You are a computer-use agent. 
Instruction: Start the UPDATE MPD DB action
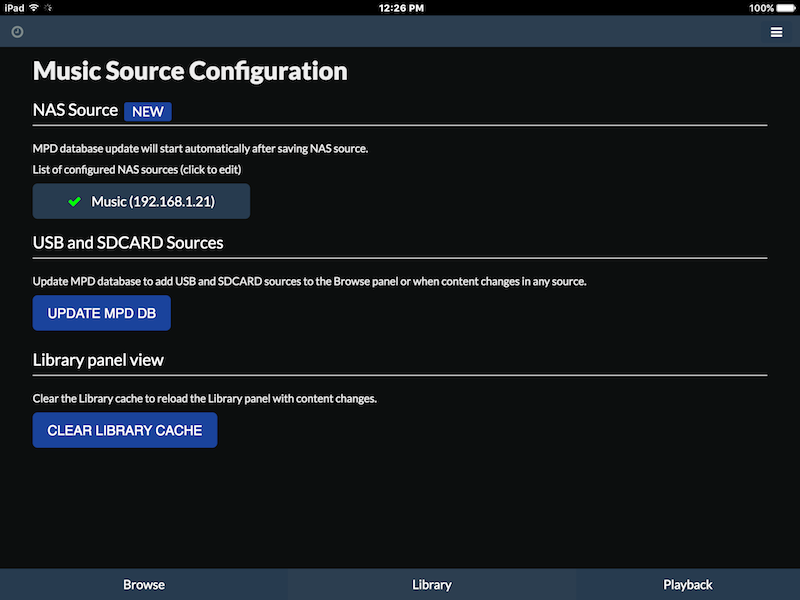click(x=102, y=313)
